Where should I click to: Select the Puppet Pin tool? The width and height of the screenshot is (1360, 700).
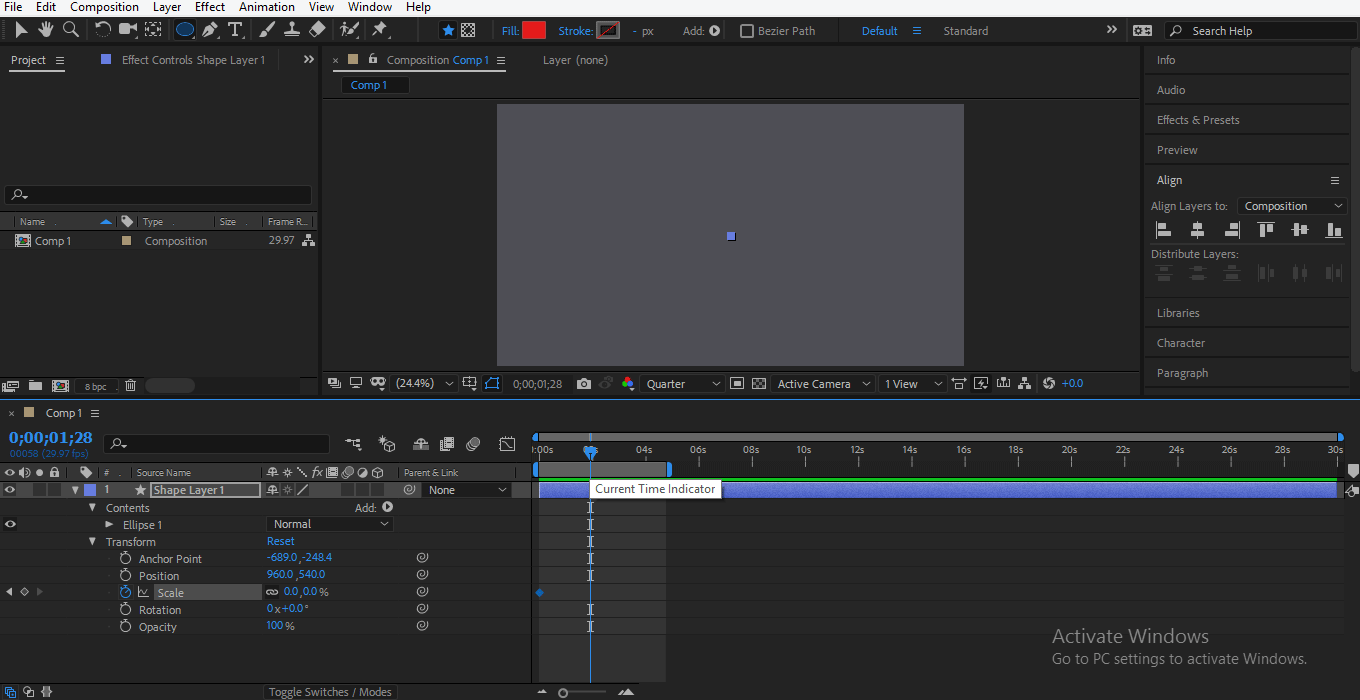pos(380,30)
